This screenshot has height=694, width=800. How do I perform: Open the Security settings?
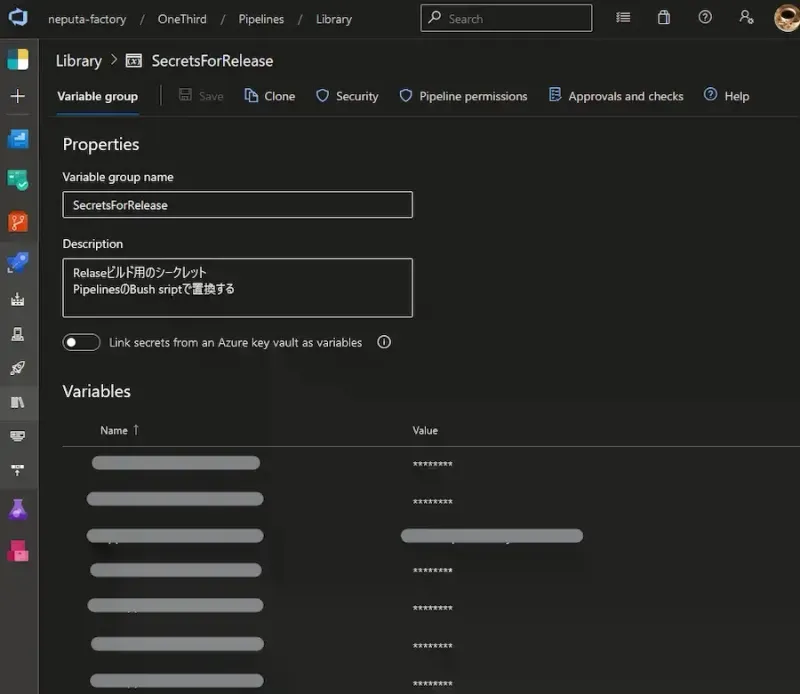347,96
